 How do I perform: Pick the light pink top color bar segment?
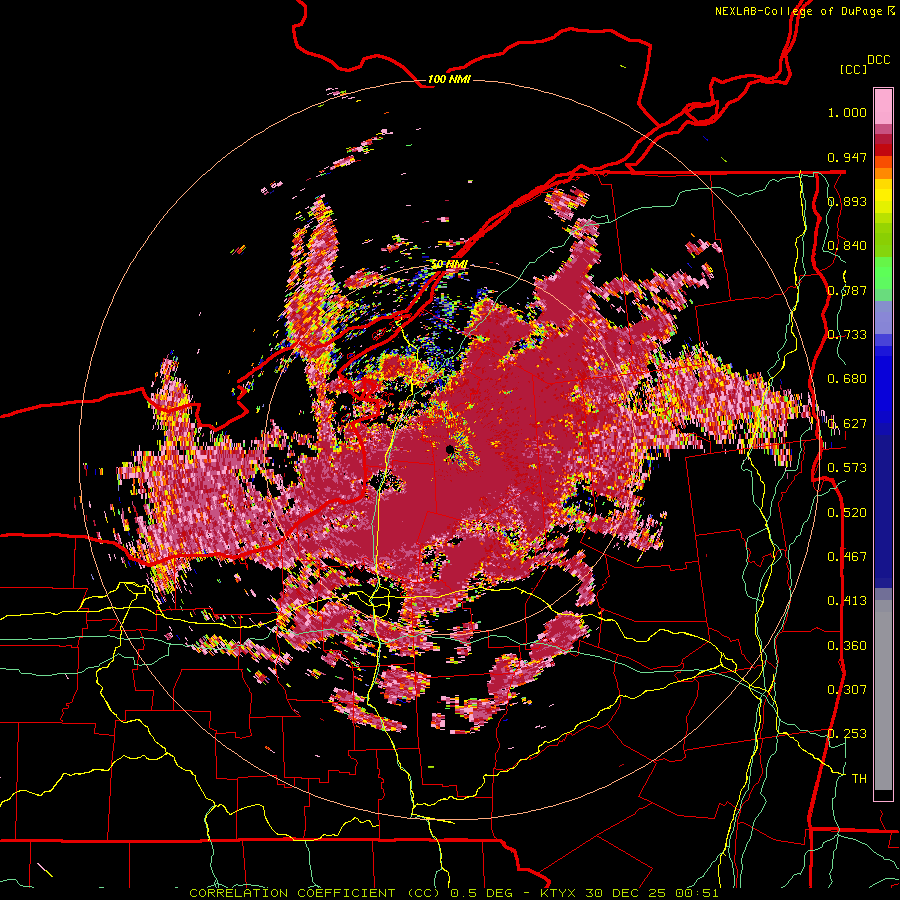(883, 106)
